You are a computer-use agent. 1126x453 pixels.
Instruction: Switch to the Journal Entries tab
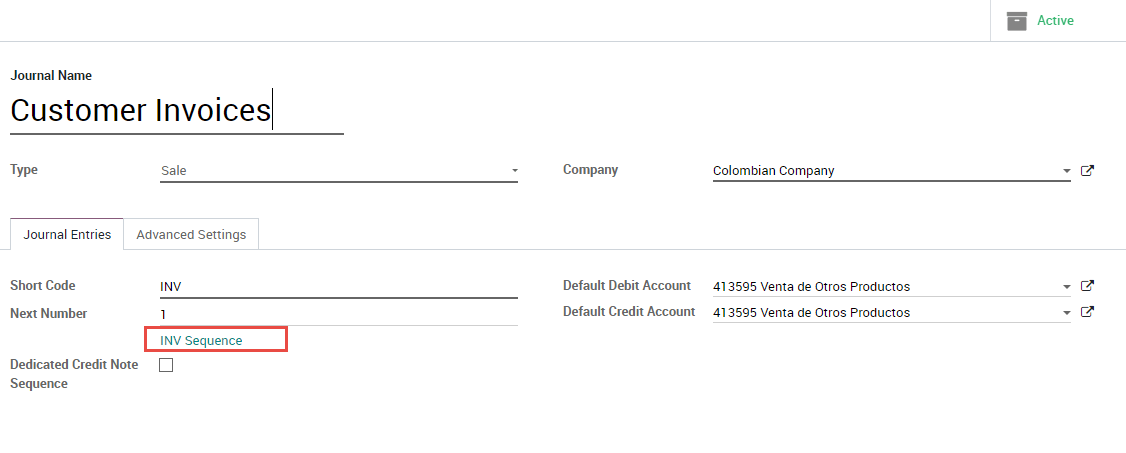pyautogui.click(x=67, y=235)
